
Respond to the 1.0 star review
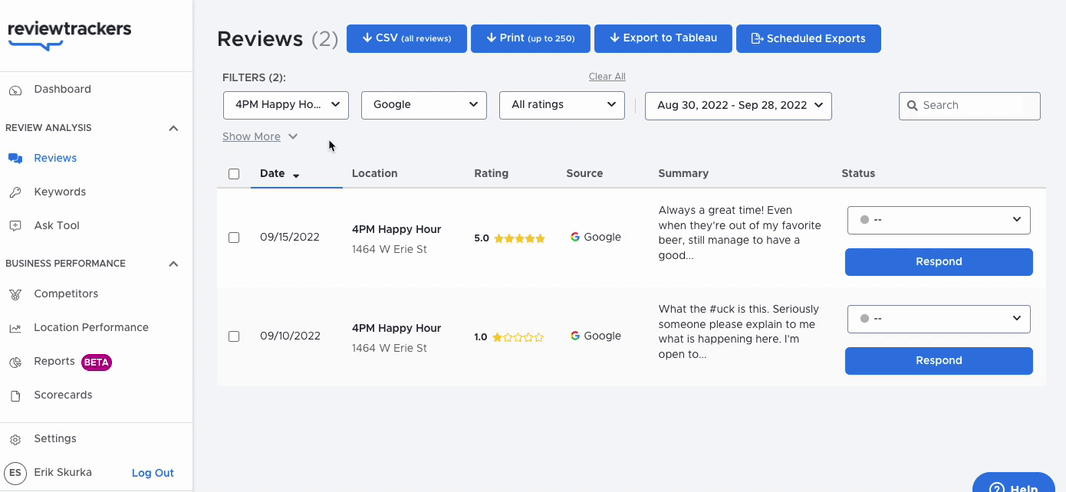(x=938, y=361)
